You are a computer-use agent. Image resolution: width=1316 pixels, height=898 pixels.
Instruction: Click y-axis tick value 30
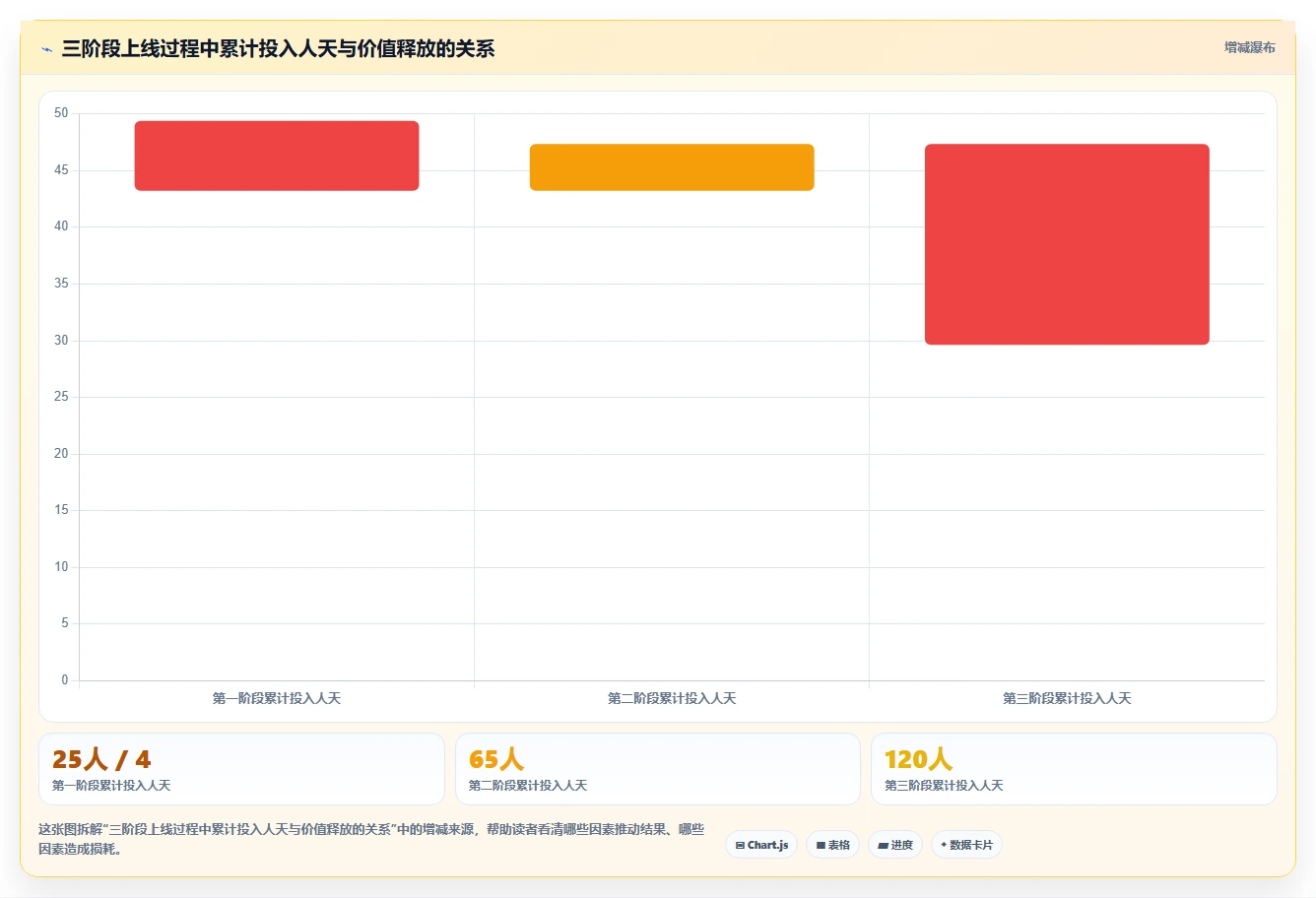(61, 341)
